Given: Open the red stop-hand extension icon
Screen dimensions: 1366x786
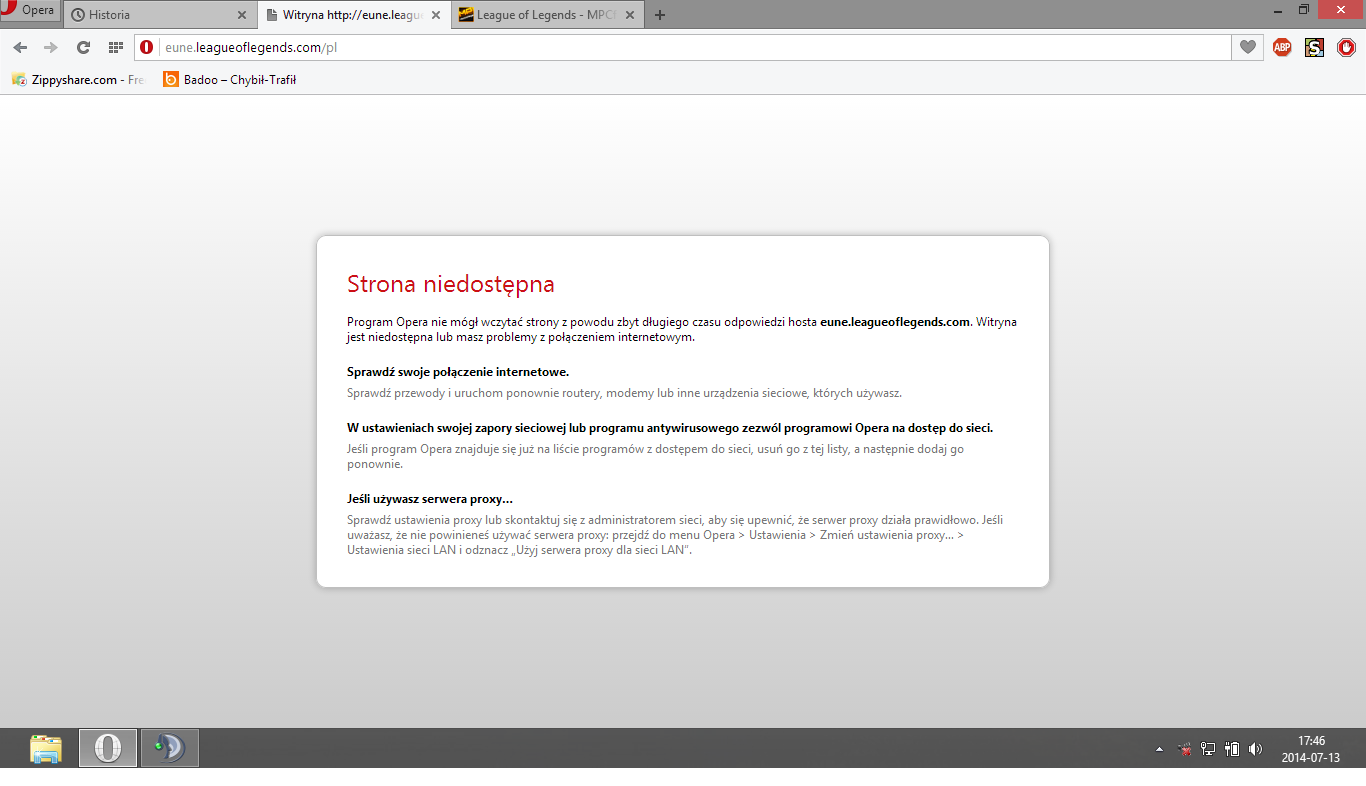Looking at the screenshot, I should click(1346, 47).
